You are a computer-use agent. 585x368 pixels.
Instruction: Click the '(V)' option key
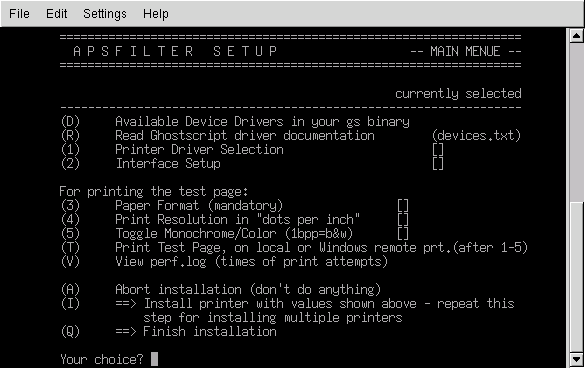tap(70, 262)
